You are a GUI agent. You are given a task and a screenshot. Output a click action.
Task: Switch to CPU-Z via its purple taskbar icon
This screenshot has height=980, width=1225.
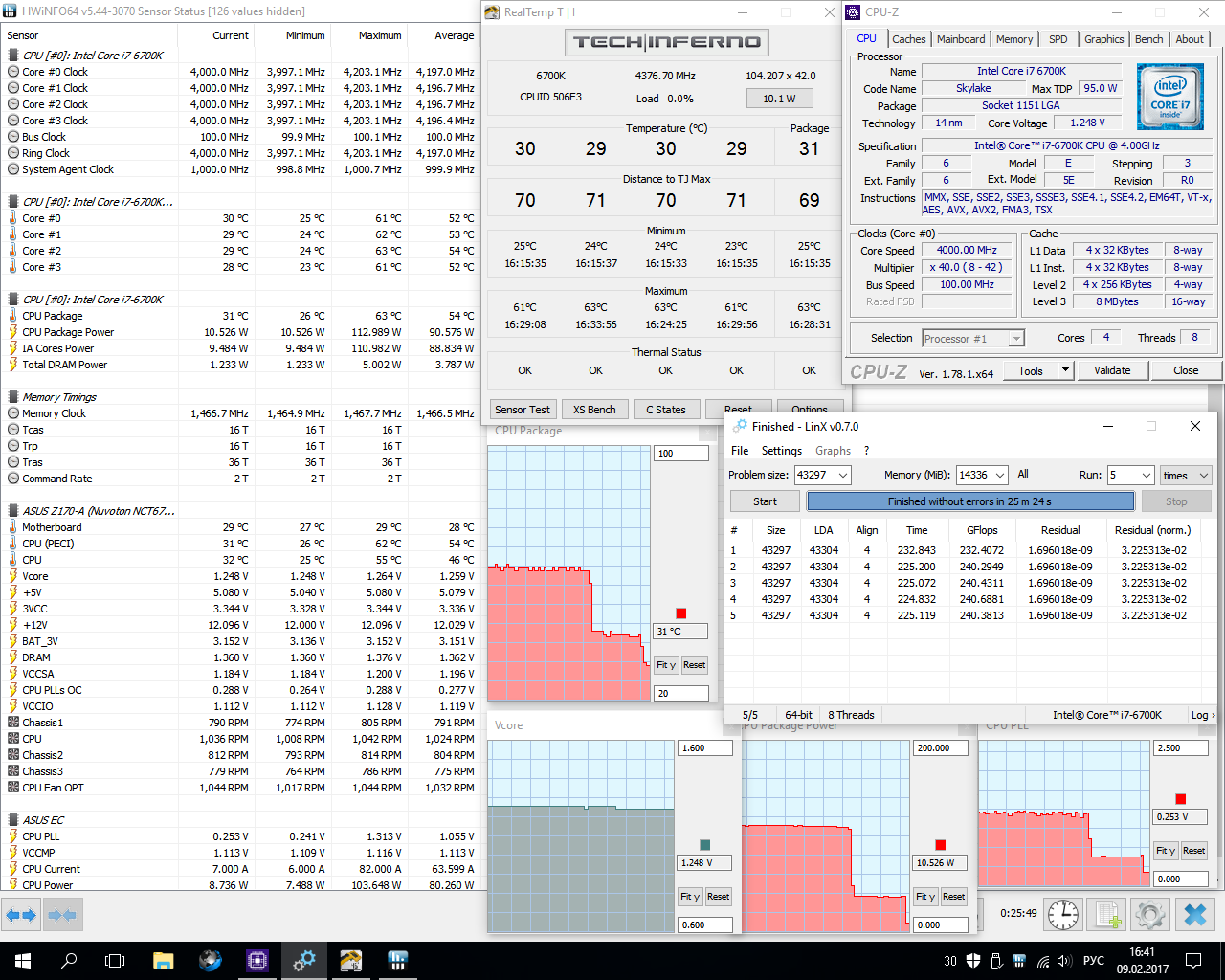[x=257, y=961]
